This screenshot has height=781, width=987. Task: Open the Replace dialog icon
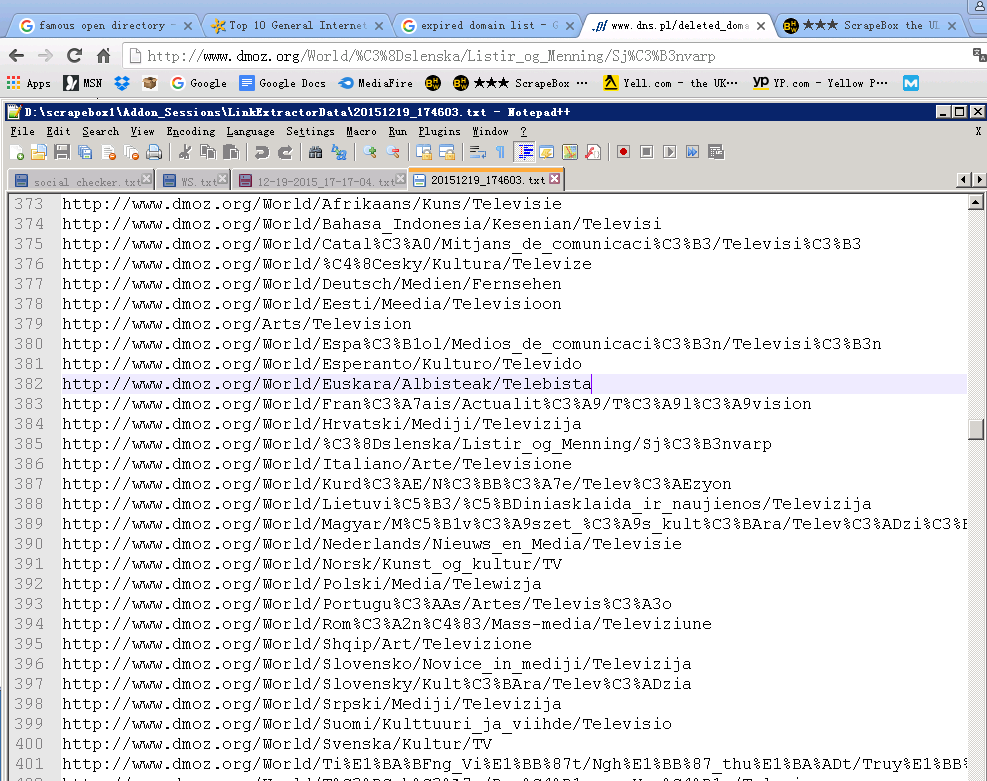(x=339, y=152)
